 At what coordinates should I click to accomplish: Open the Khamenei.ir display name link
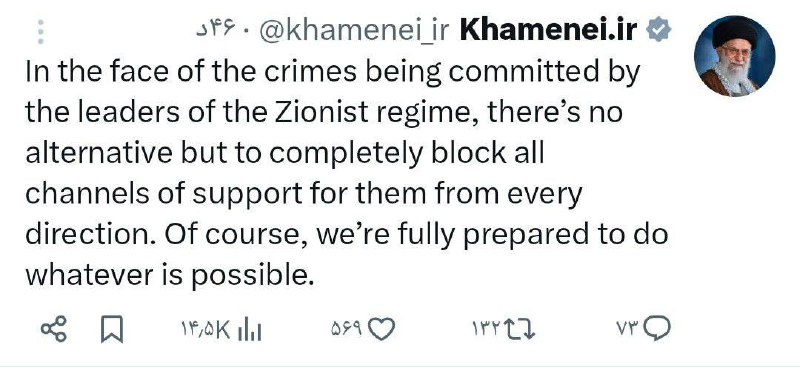tap(548, 31)
